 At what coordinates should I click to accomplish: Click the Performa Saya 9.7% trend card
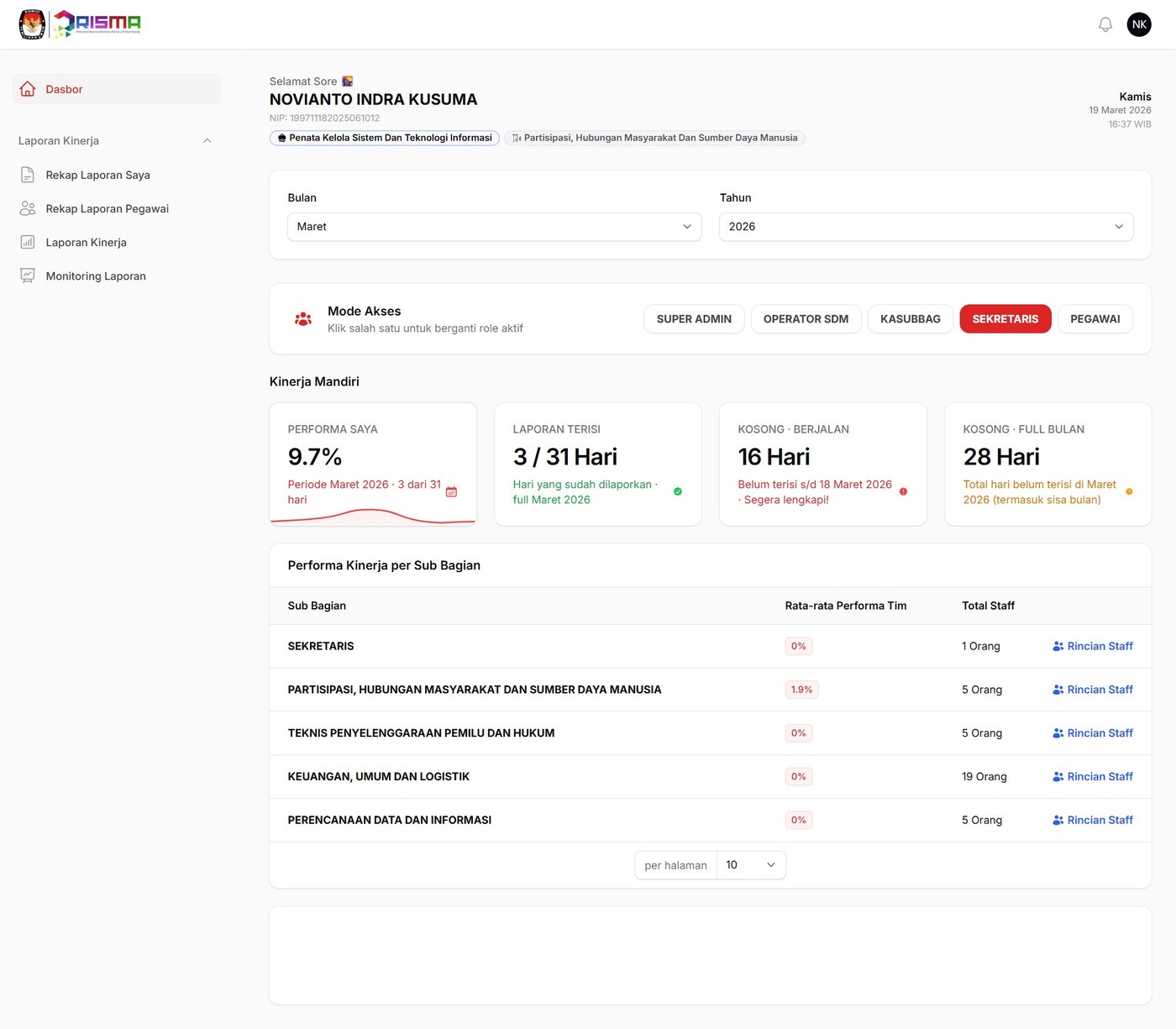[373, 464]
